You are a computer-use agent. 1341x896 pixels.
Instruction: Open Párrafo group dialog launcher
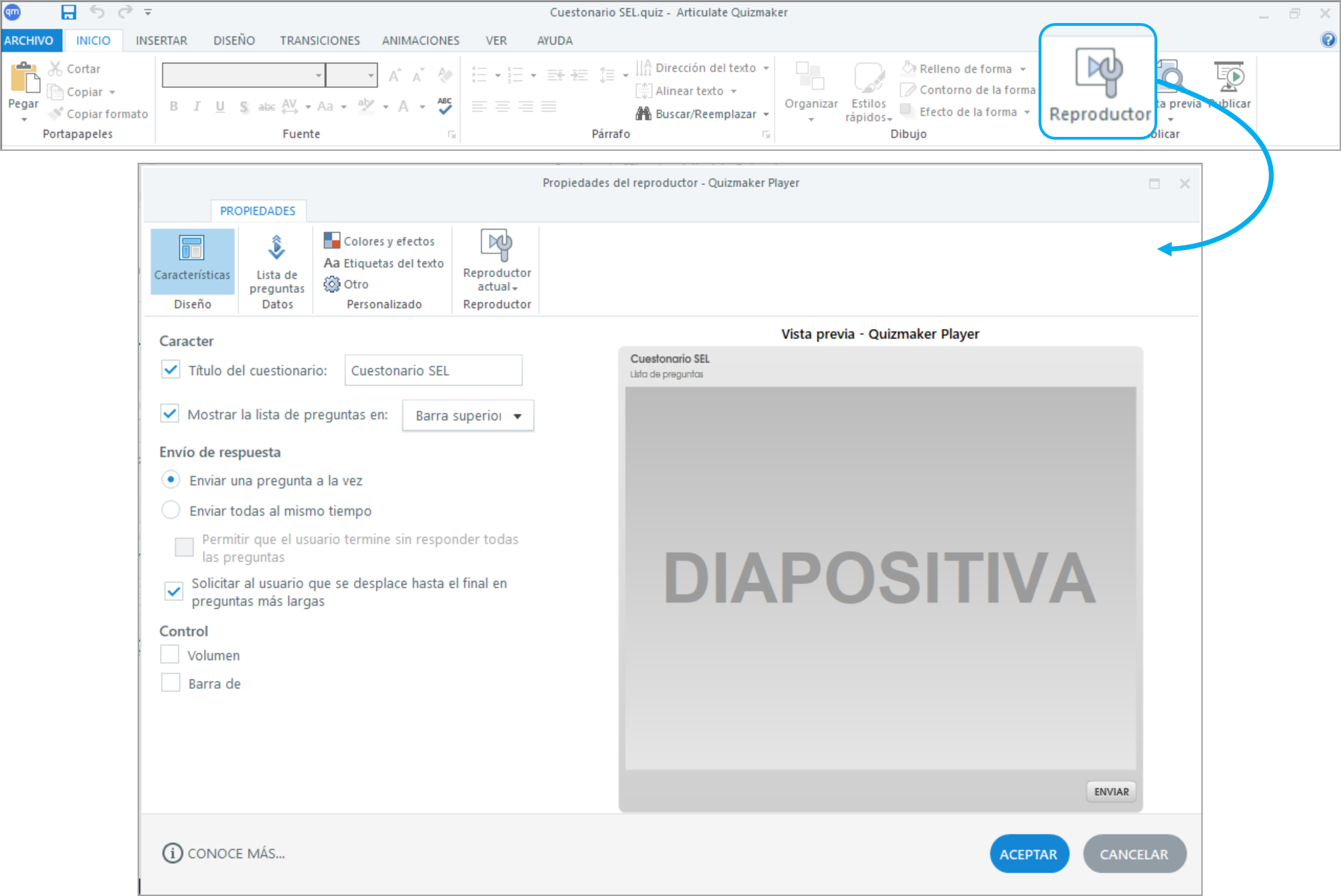click(765, 134)
